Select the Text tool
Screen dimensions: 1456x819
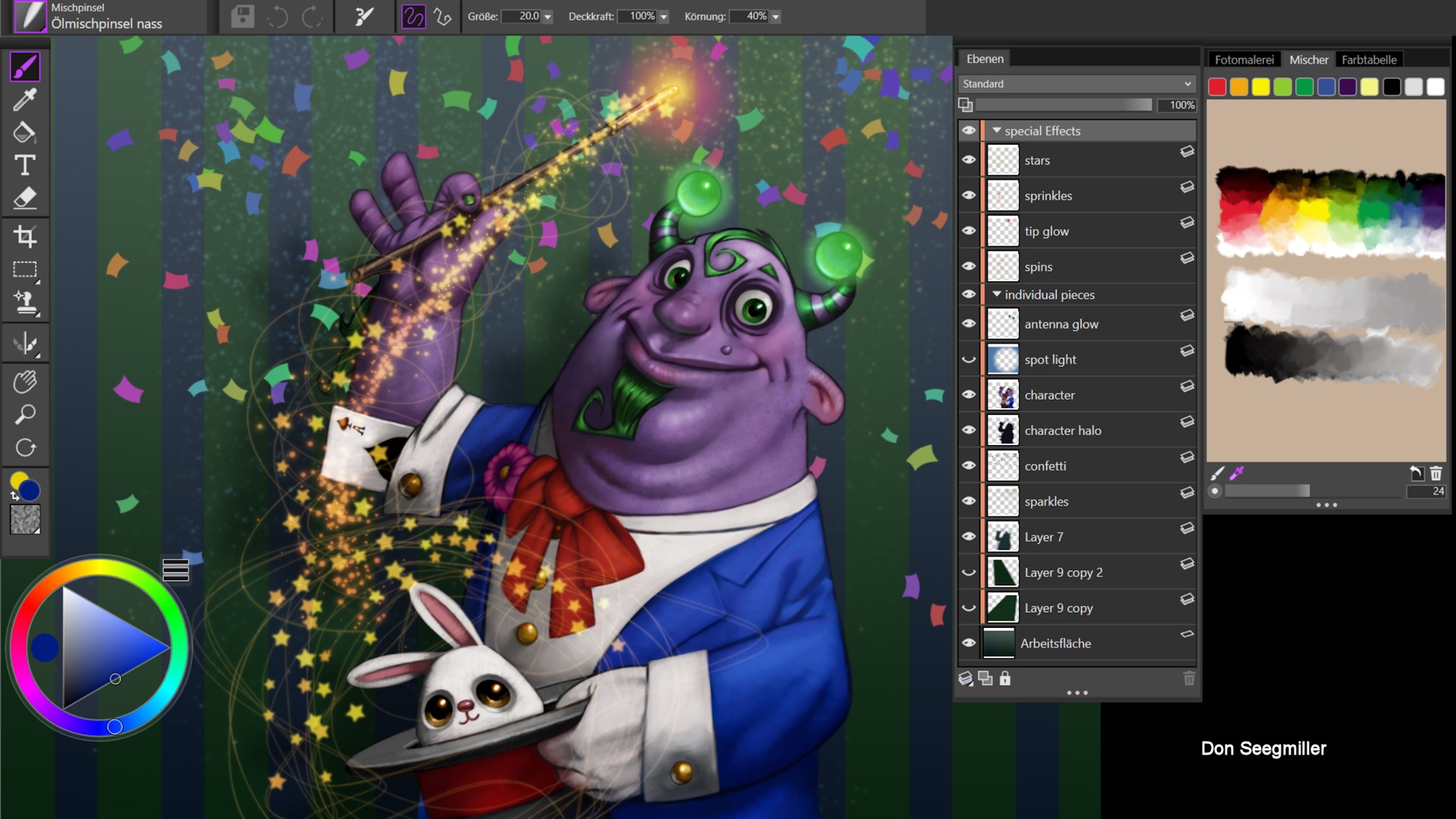coord(25,165)
